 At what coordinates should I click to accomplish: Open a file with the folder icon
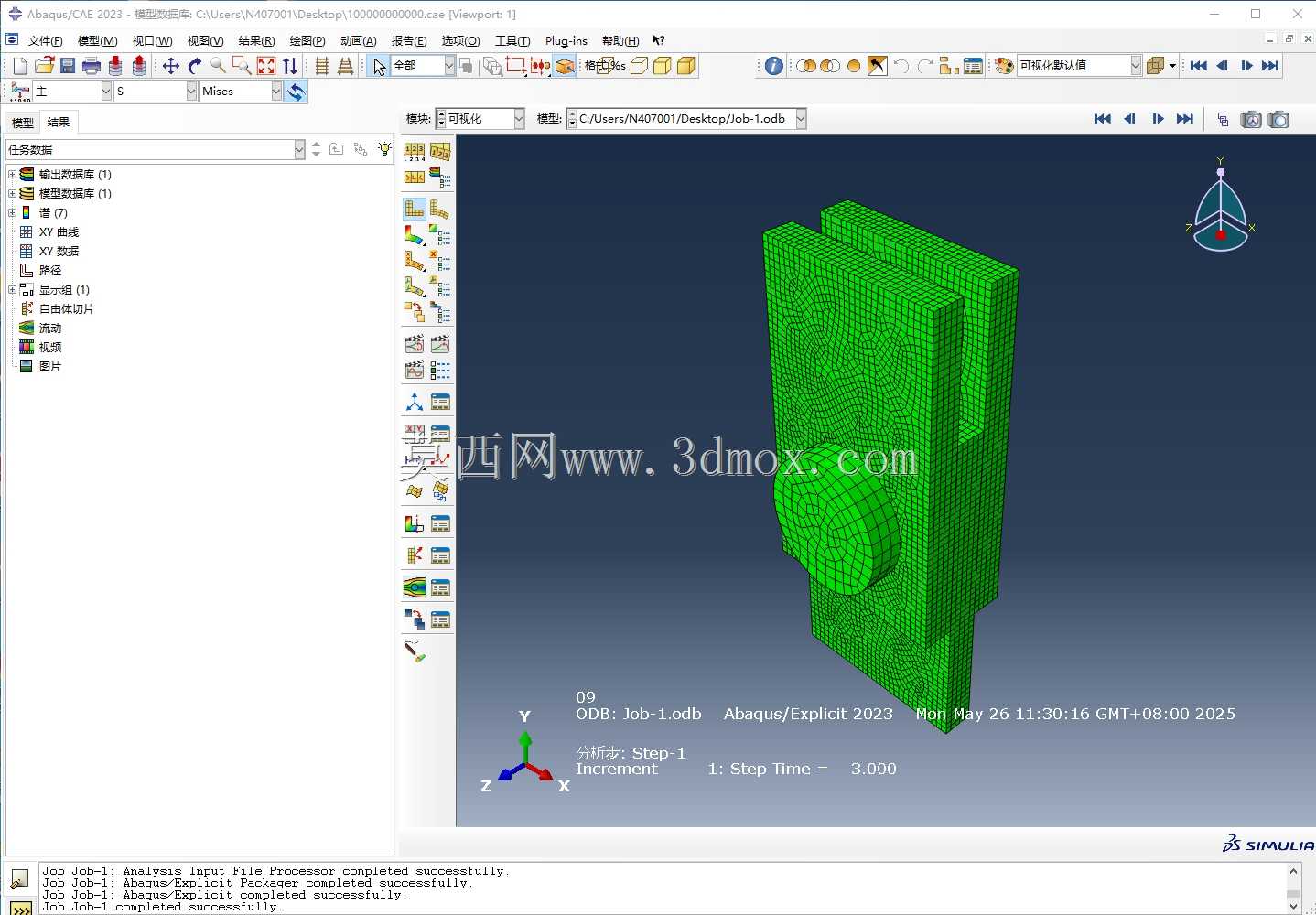click(44, 66)
